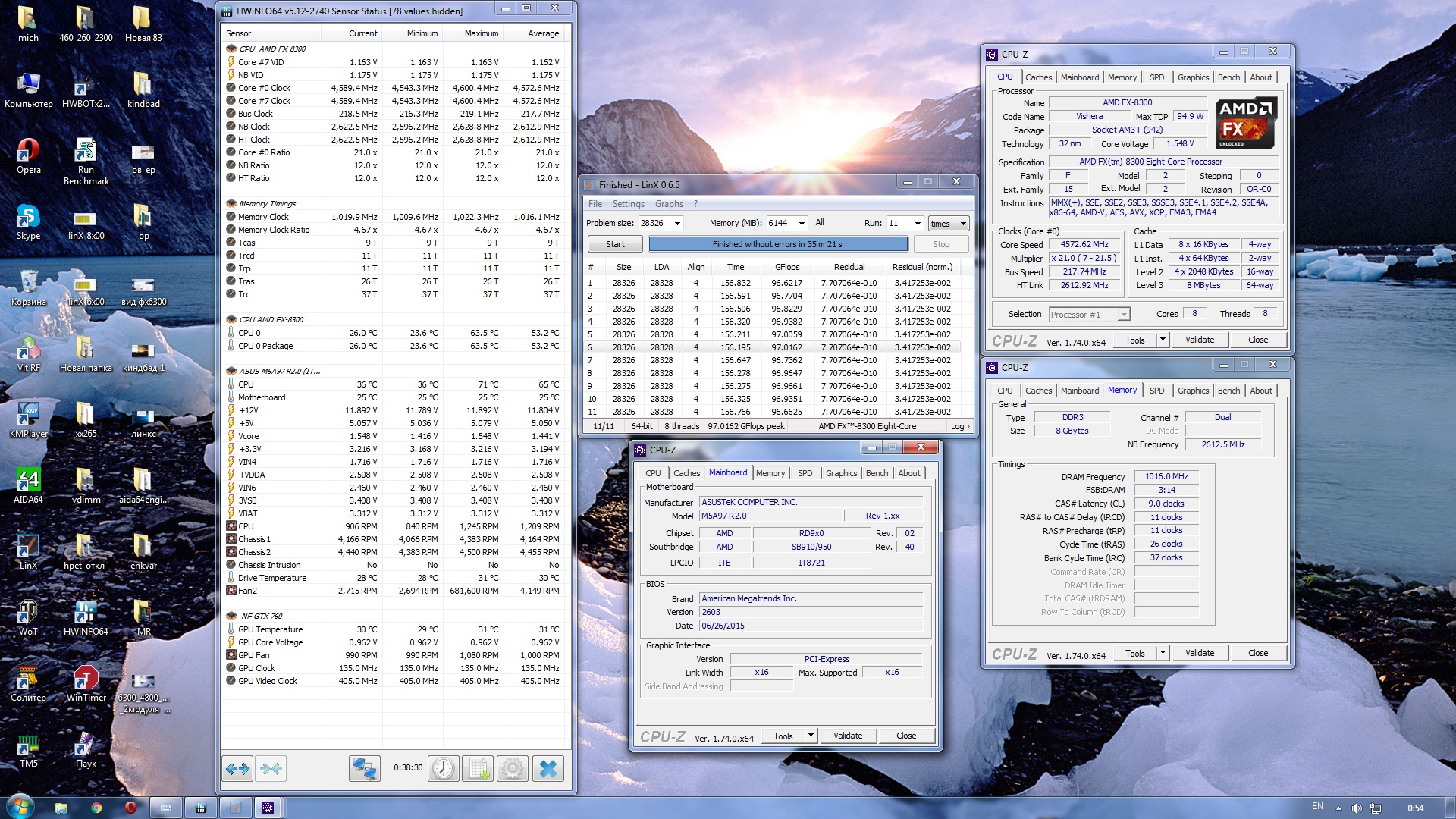This screenshot has width=1456, height=819.
Task: Click the LinX finished progress bar
Action: 777,244
